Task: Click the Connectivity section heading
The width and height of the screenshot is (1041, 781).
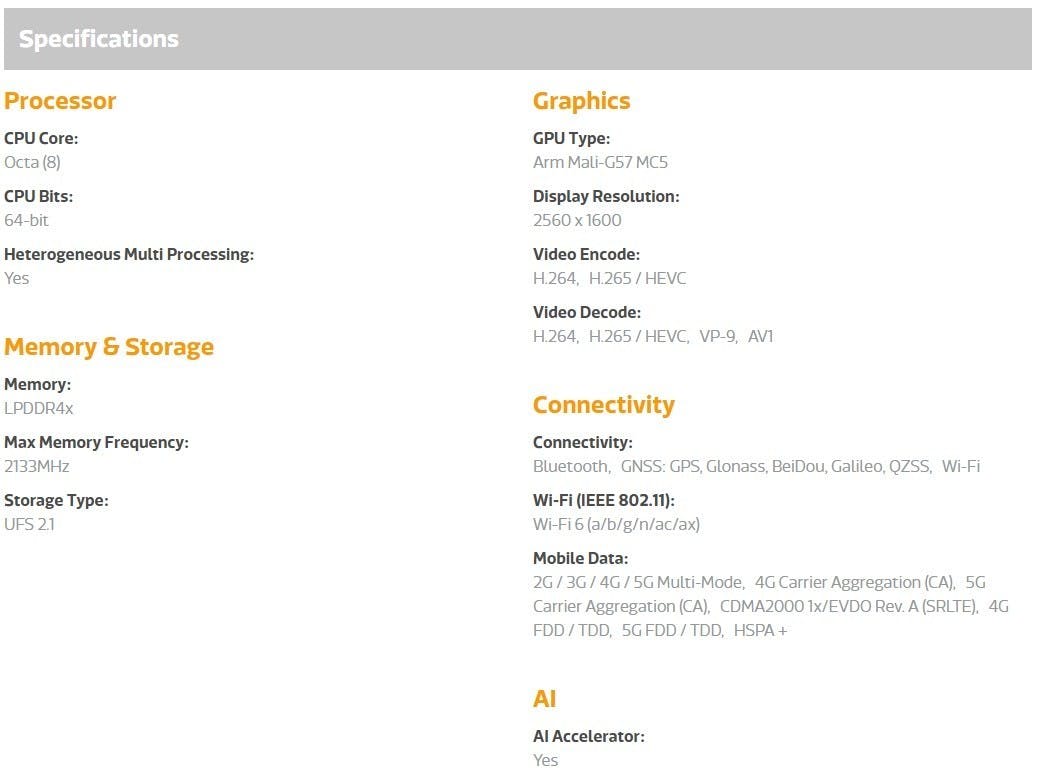Action: click(x=603, y=405)
